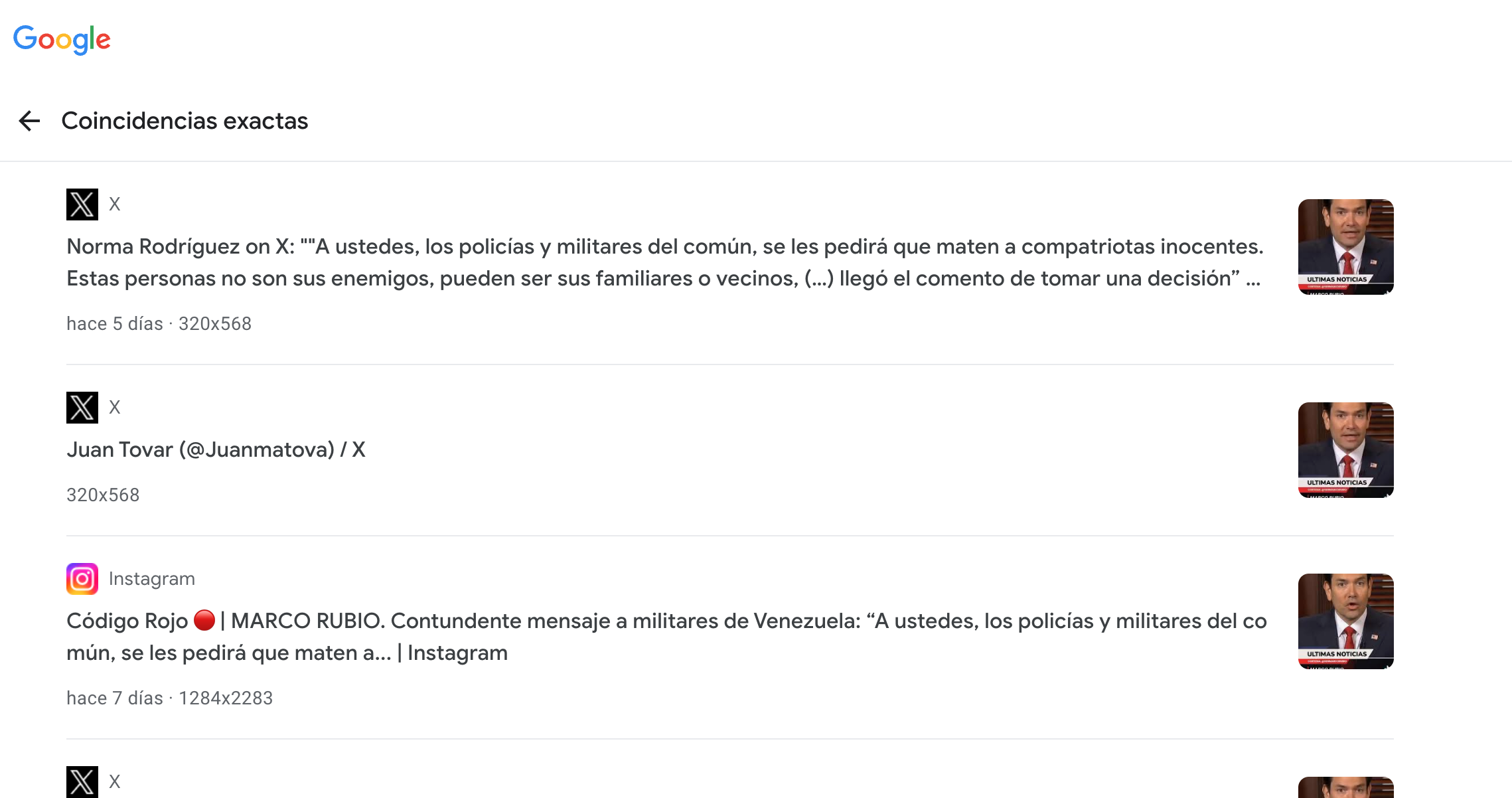Image resolution: width=1512 pixels, height=798 pixels.
Task: Click the "hace 5 días · 320x568" text
Action: (x=159, y=324)
